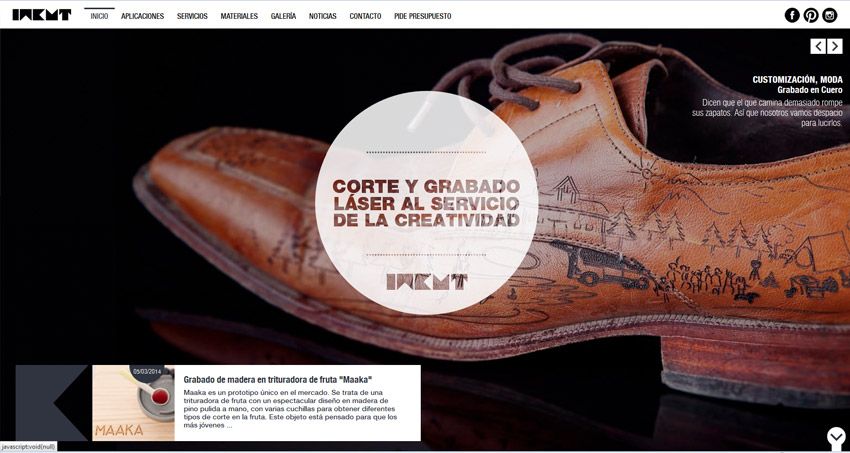850x453 pixels.
Task: Open the Instagram social icon
Action: tap(830, 15)
